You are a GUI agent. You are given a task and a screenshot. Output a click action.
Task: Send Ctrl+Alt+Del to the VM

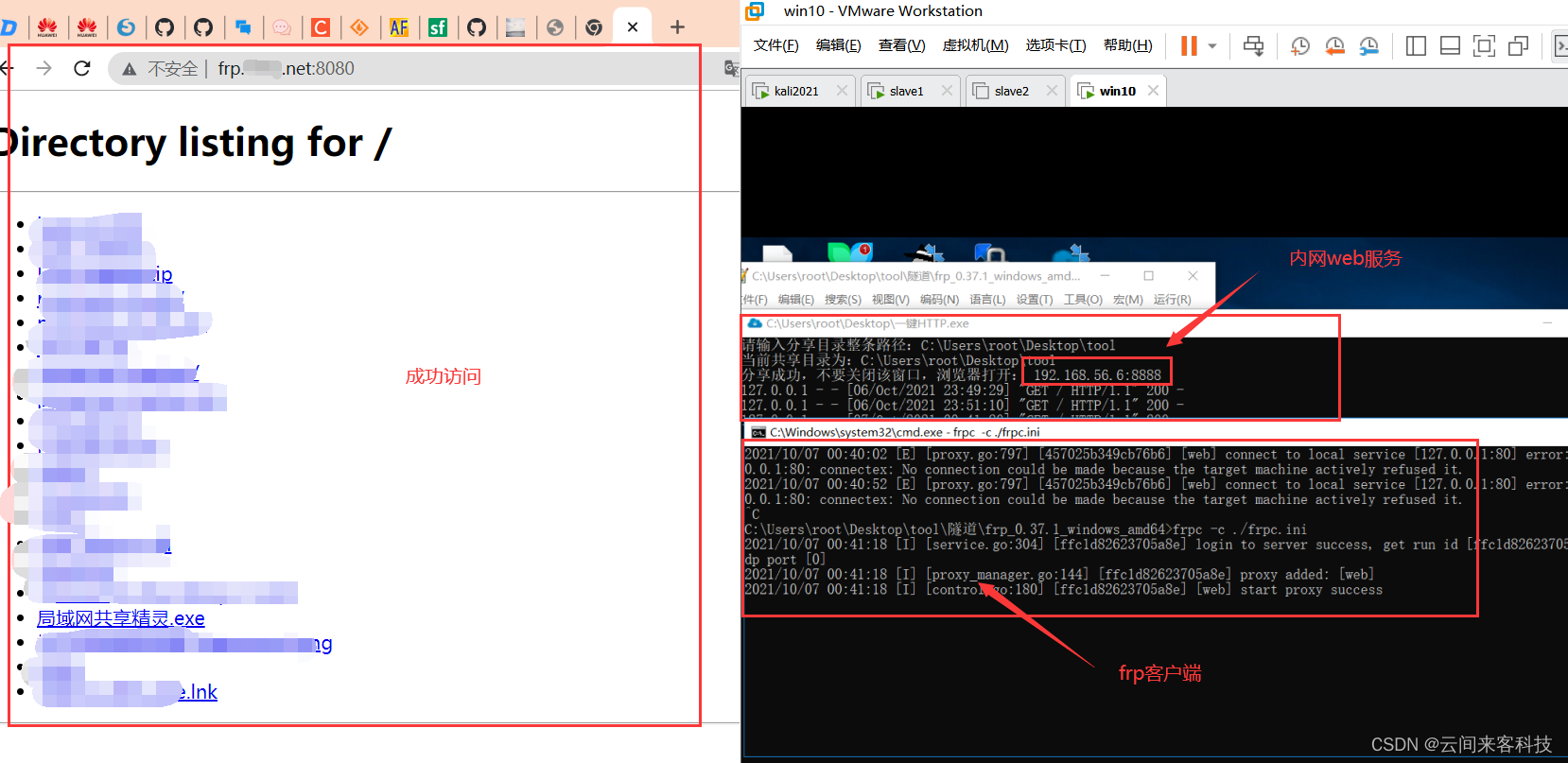click(1253, 45)
